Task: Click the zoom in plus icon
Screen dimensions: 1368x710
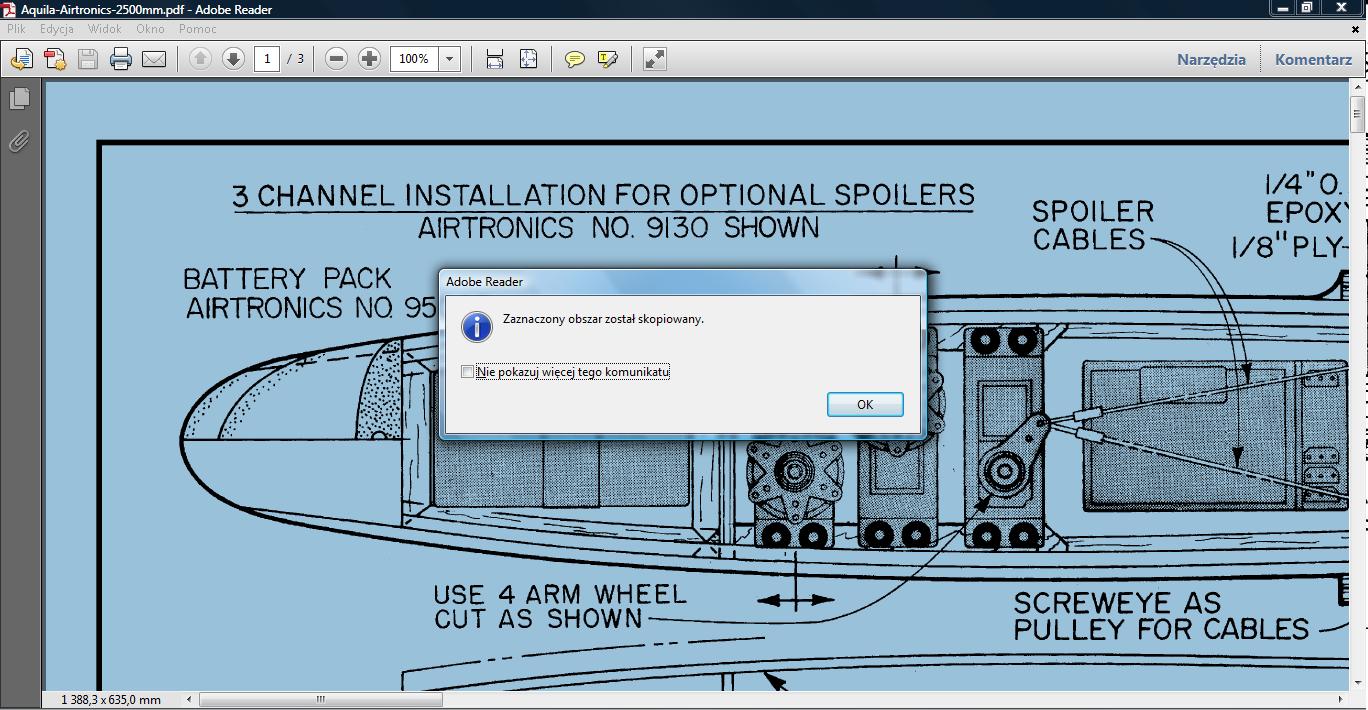Action: pyautogui.click(x=369, y=59)
